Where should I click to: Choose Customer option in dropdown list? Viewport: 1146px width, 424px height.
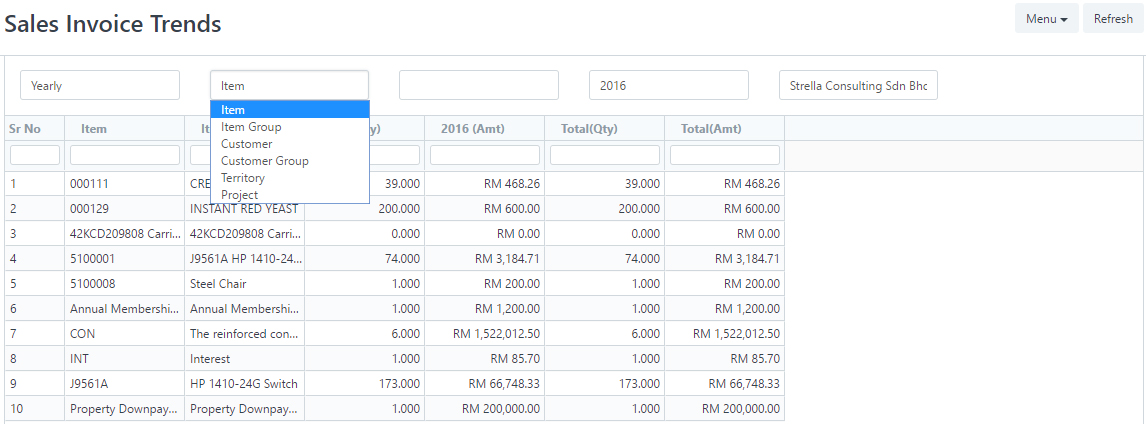click(x=246, y=144)
